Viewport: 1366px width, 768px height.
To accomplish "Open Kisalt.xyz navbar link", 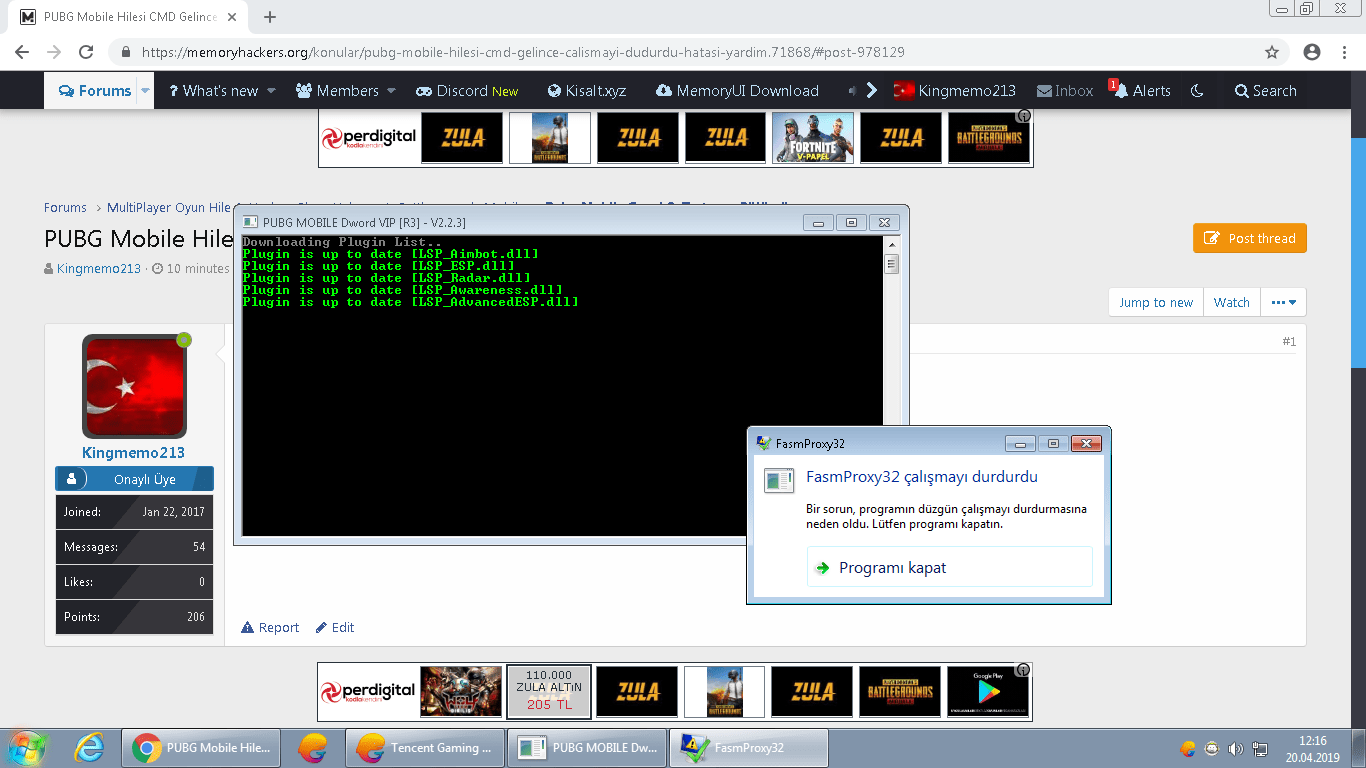I will pos(587,91).
